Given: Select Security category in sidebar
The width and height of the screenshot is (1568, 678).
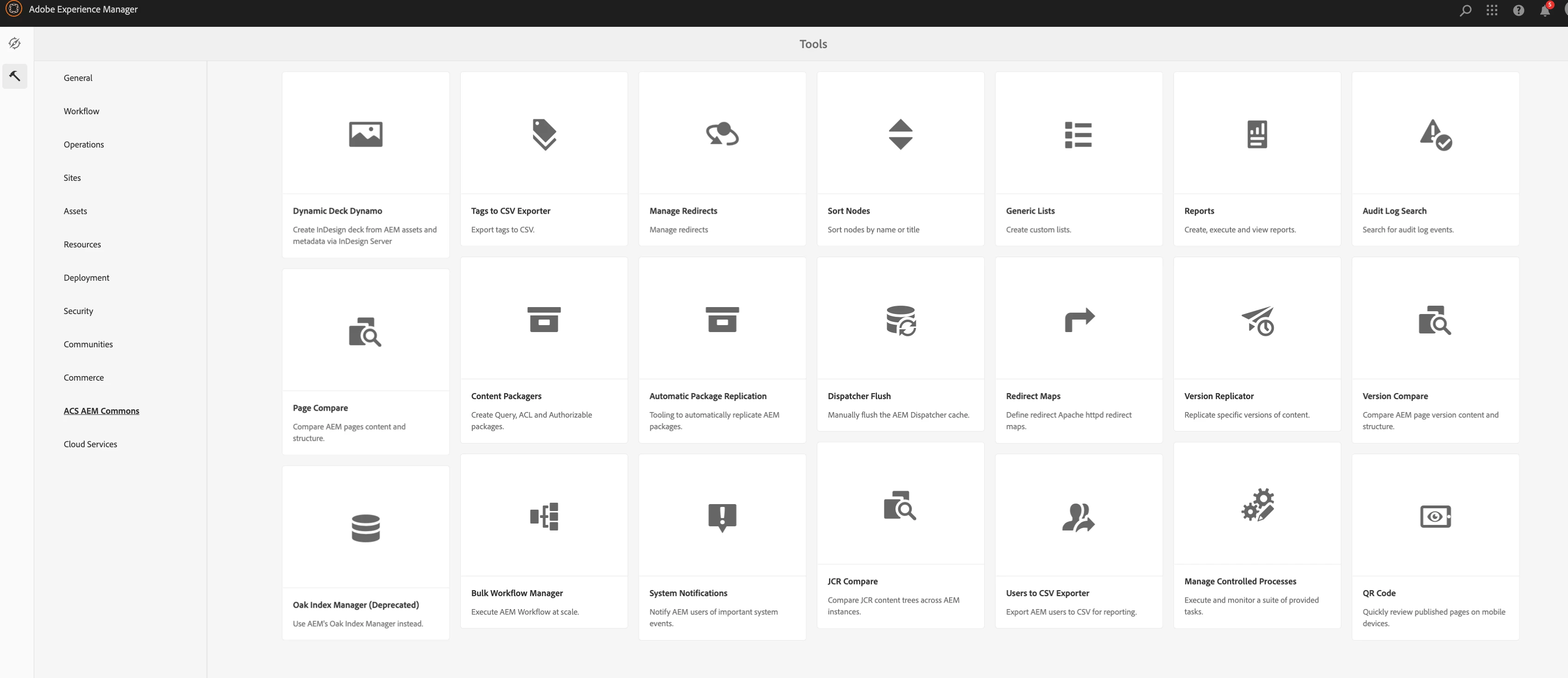Looking at the screenshot, I should click(x=79, y=311).
